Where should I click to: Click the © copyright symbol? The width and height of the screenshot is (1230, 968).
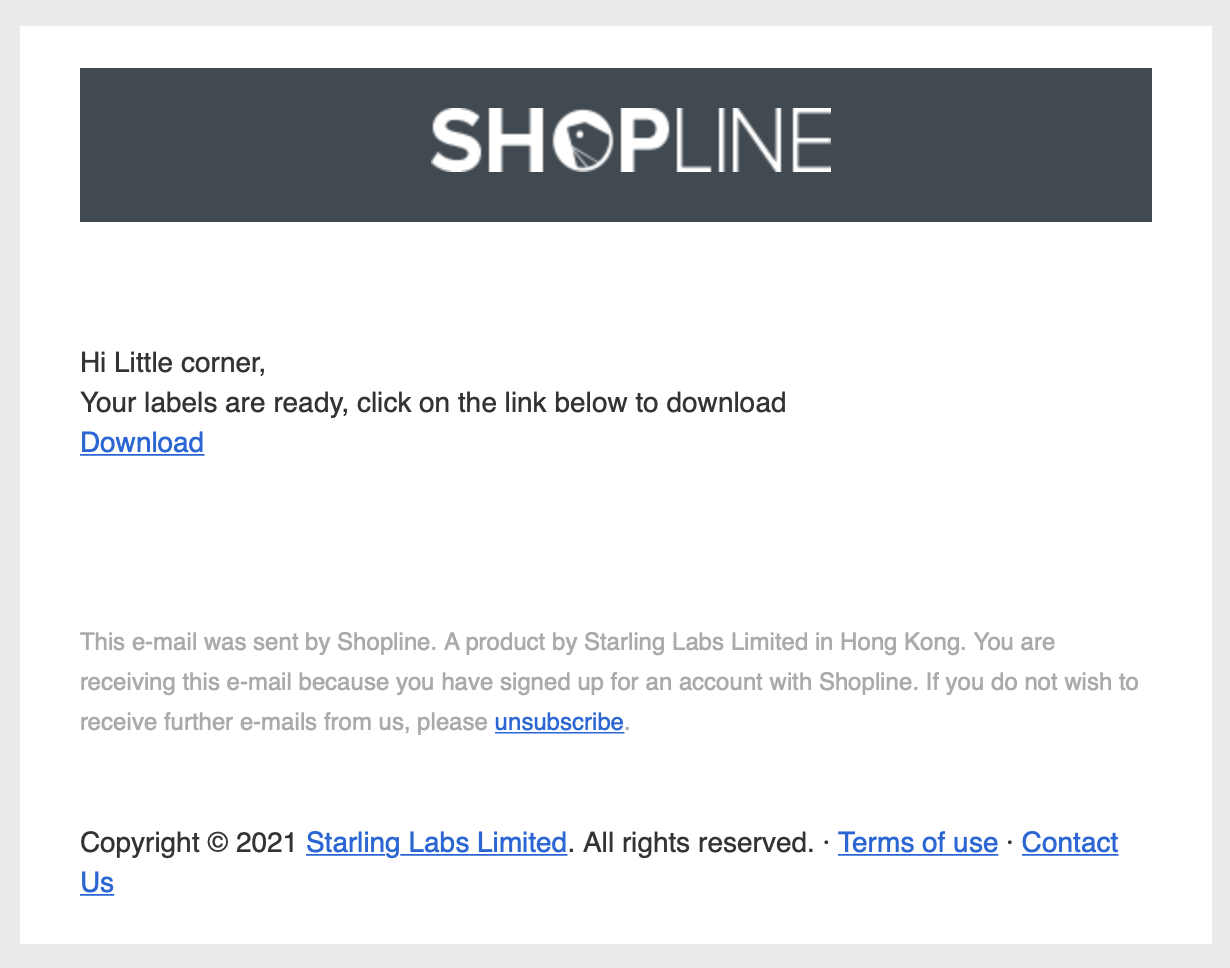(x=218, y=843)
